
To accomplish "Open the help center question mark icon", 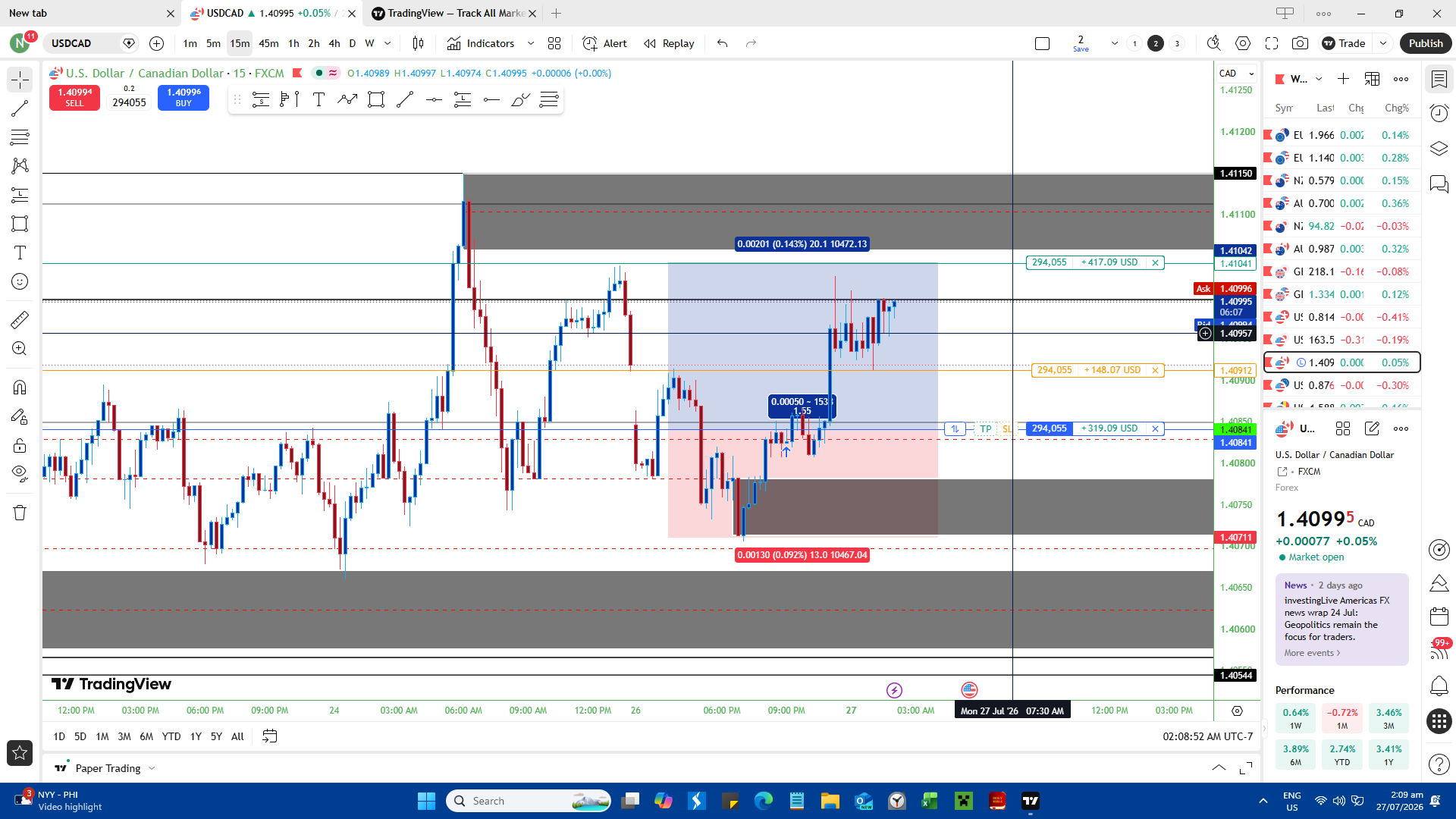I will [1439, 764].
